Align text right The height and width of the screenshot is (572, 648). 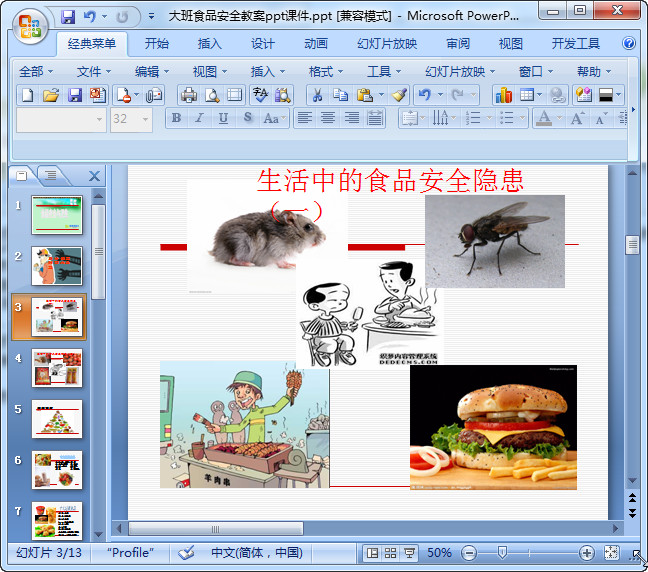tap(352, 118)
